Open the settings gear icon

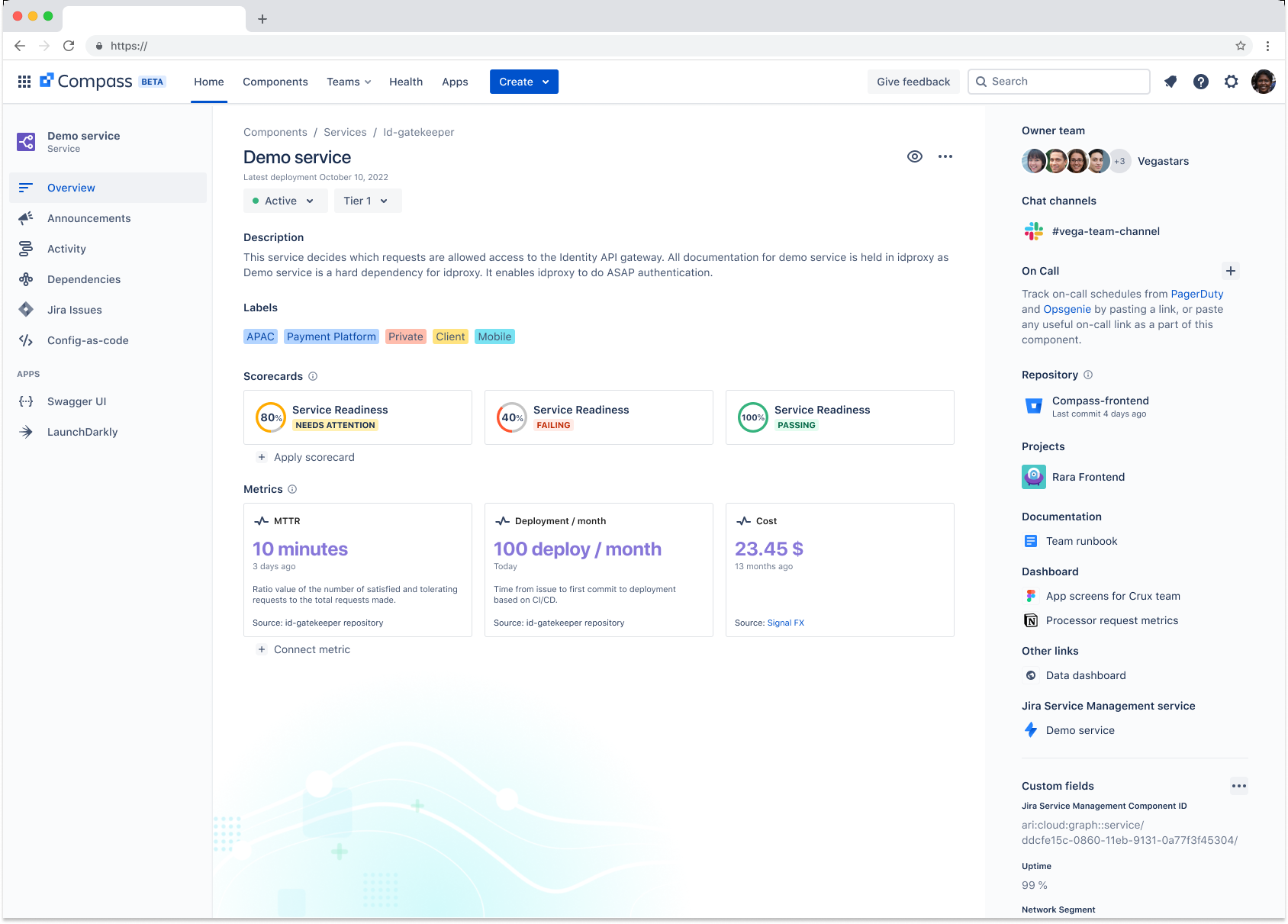1232,82
